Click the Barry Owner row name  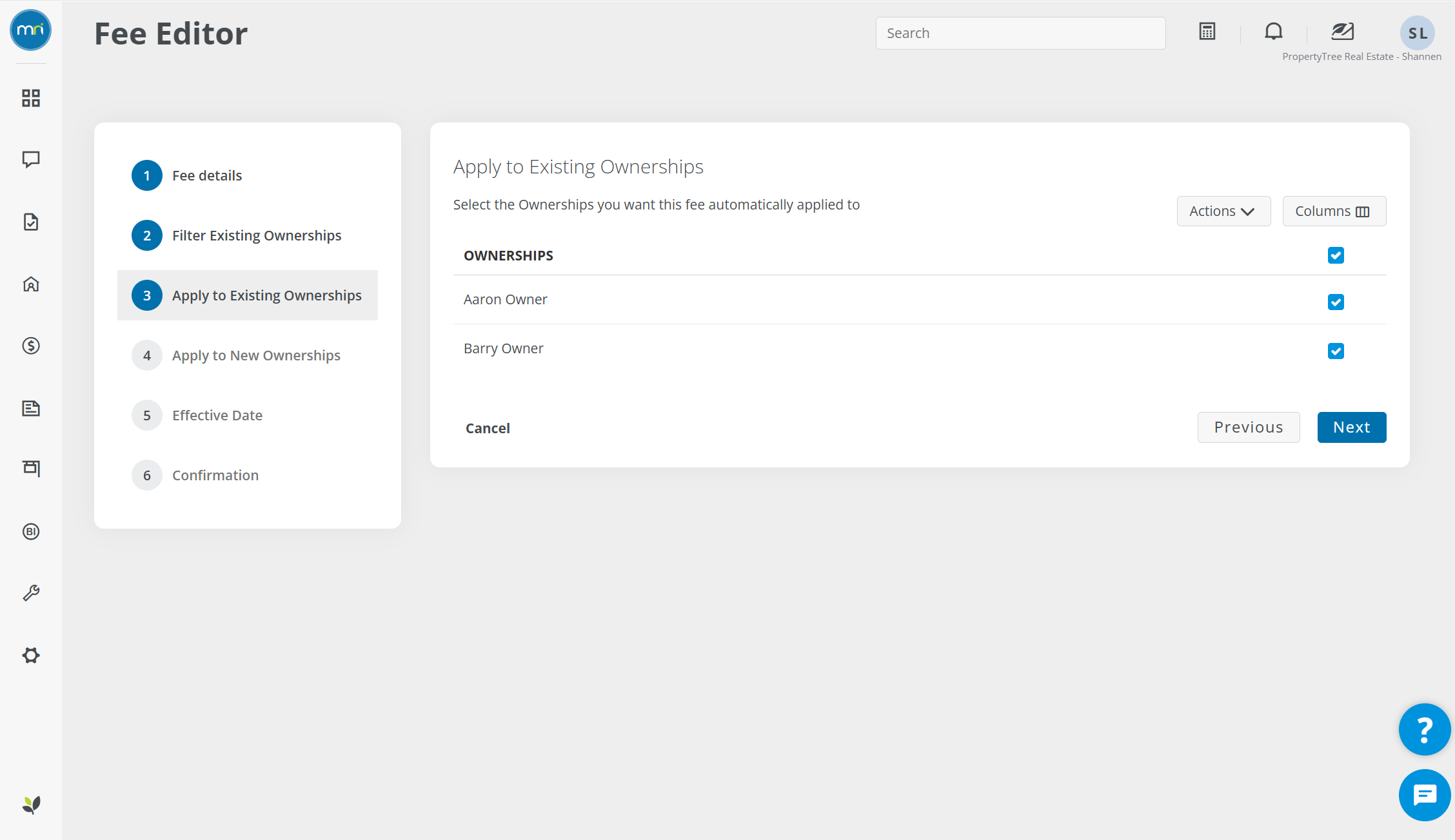pyautogui.click(x=503, y=348)
